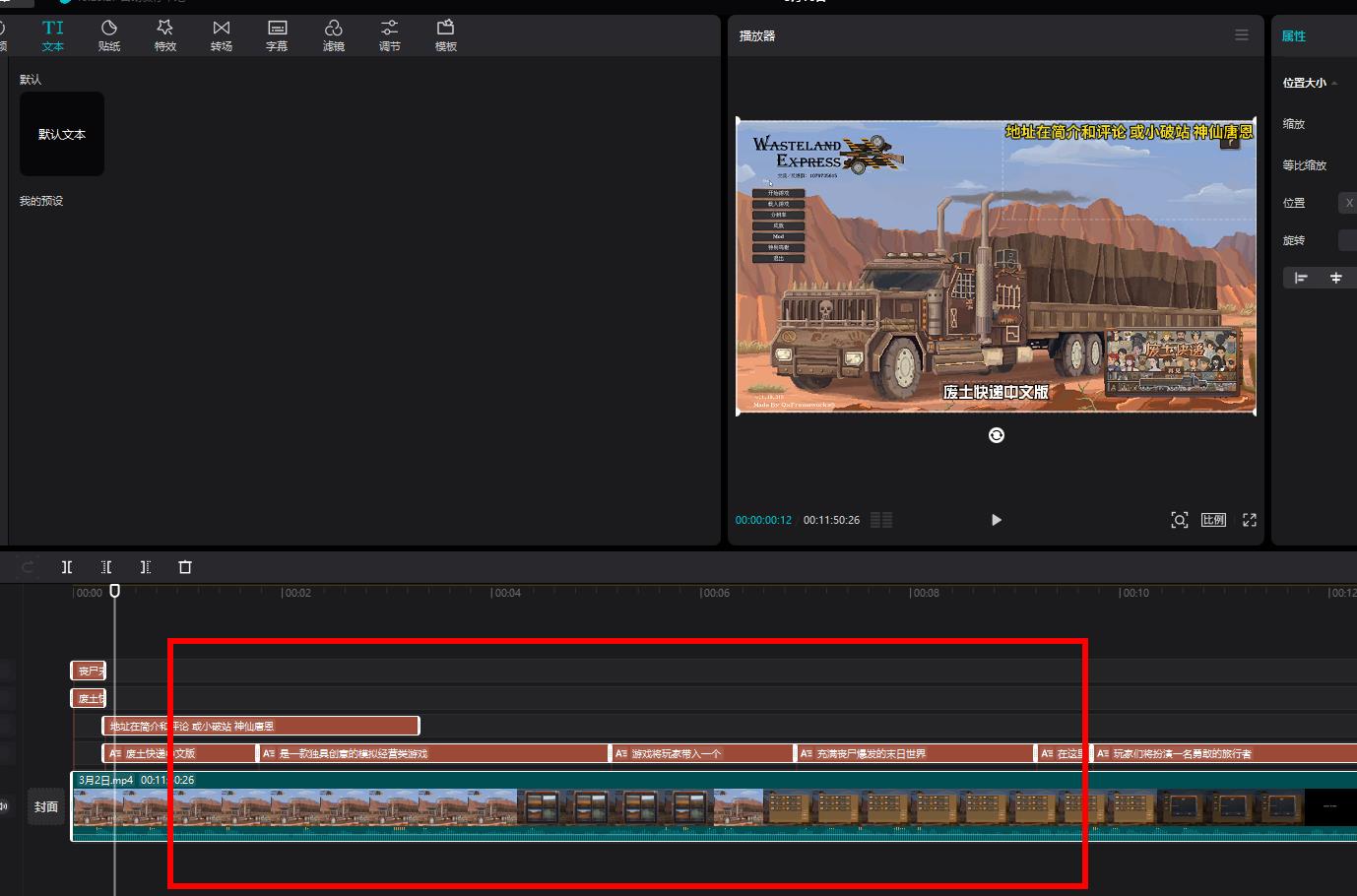
Task: Open the player panel hamburger menu
Action: pos(1242,35)
